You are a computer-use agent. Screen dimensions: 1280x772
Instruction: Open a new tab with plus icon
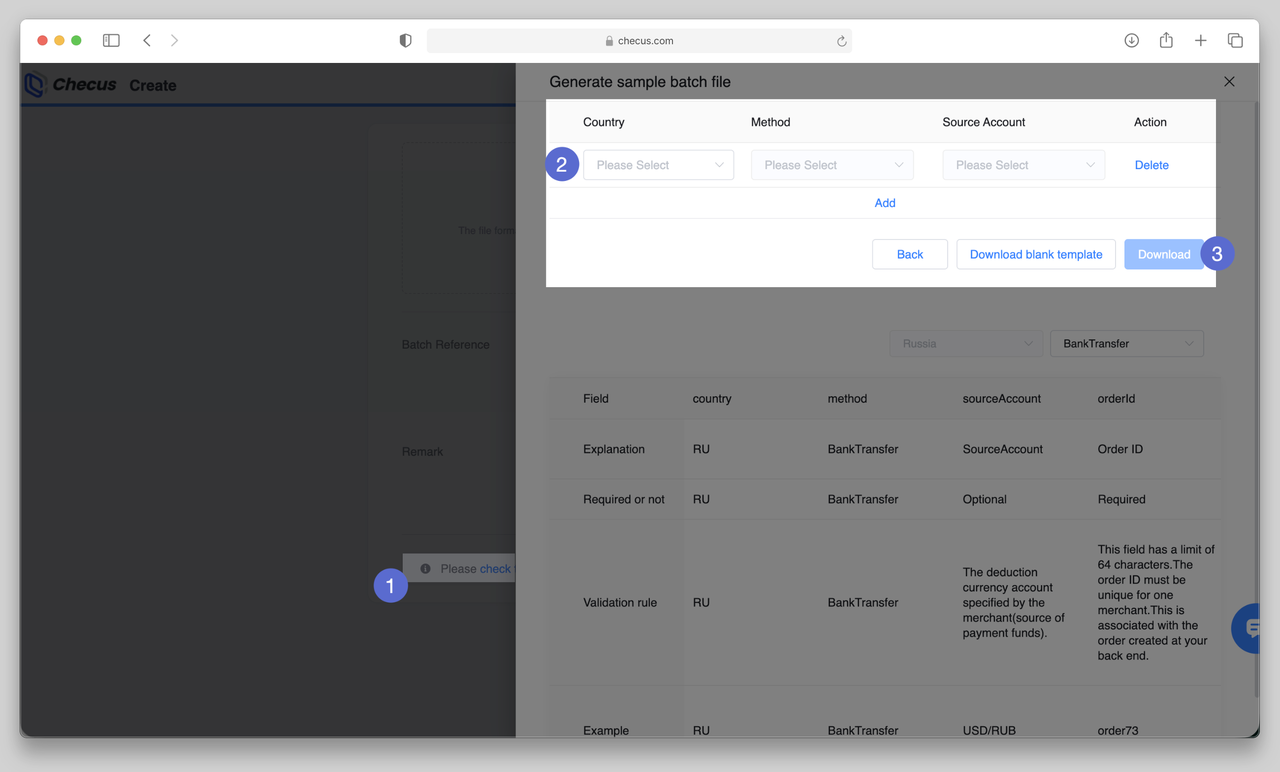(1200, 41)
